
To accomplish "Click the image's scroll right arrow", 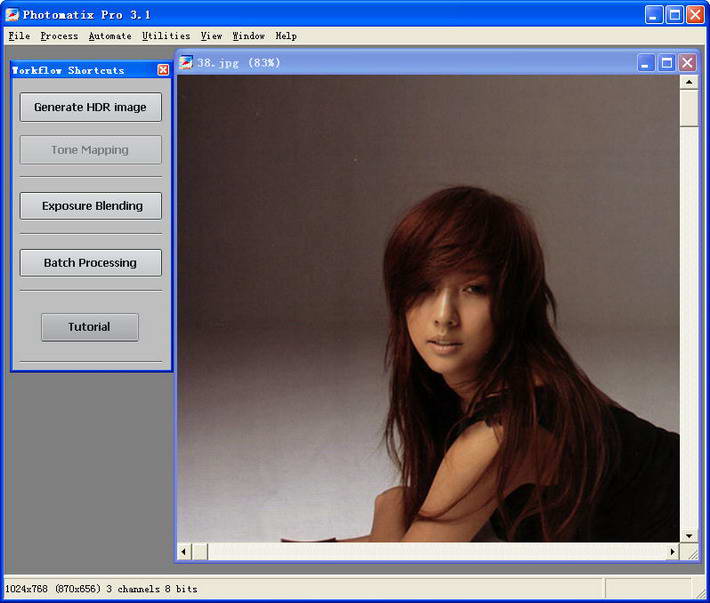I will click(672, 552).
